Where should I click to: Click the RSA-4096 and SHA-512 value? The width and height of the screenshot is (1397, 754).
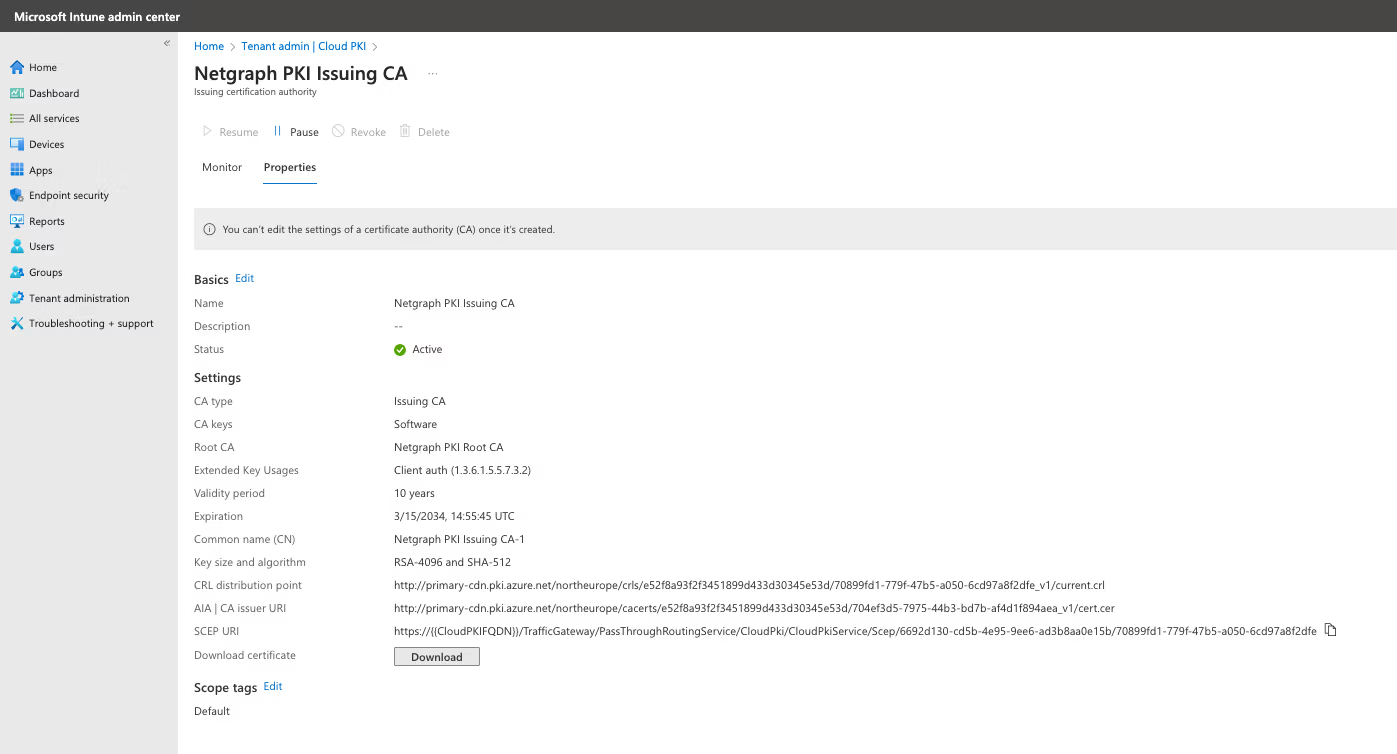pyautogui.click(x=452, y=562)
